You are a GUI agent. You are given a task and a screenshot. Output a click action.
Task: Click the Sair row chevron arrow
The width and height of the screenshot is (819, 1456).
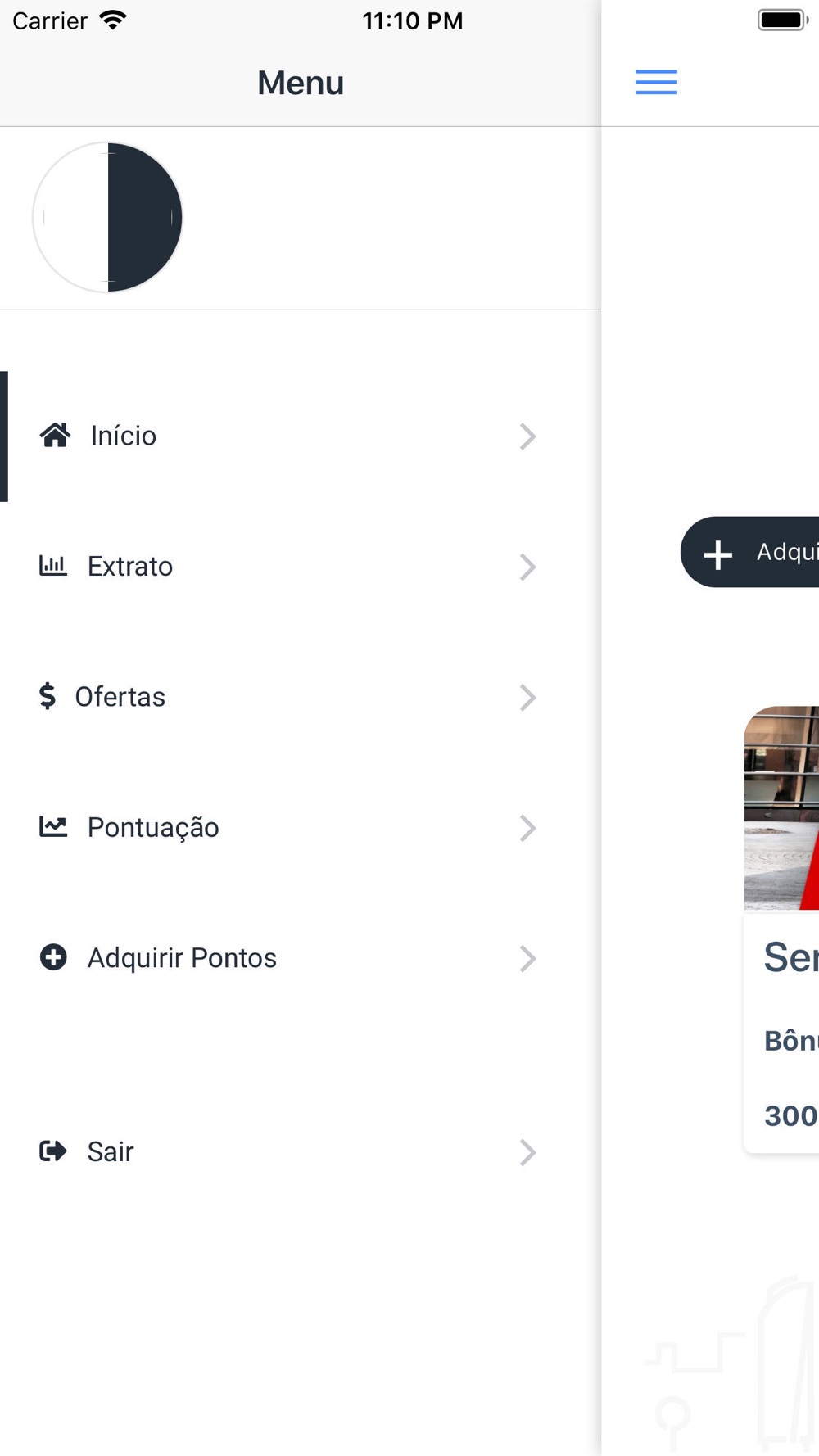[527, 1152]
